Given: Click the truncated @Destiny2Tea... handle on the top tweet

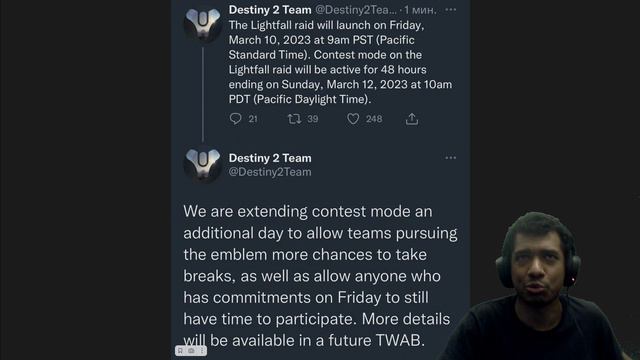Looking at the screenshot, I should coord(356,10).
